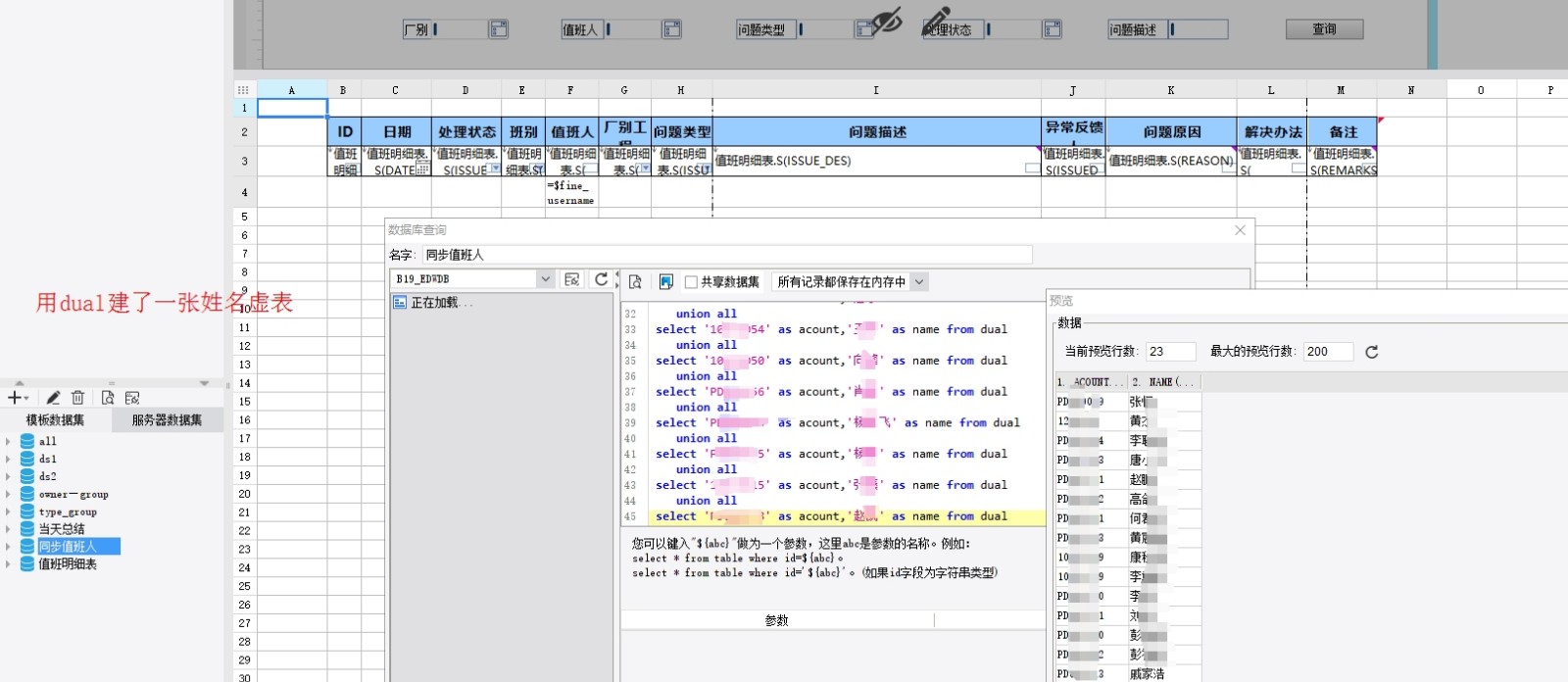The image size is (1568, 682).
Task: Select the 问题原因 header cell
Action: pos(1171,131)
